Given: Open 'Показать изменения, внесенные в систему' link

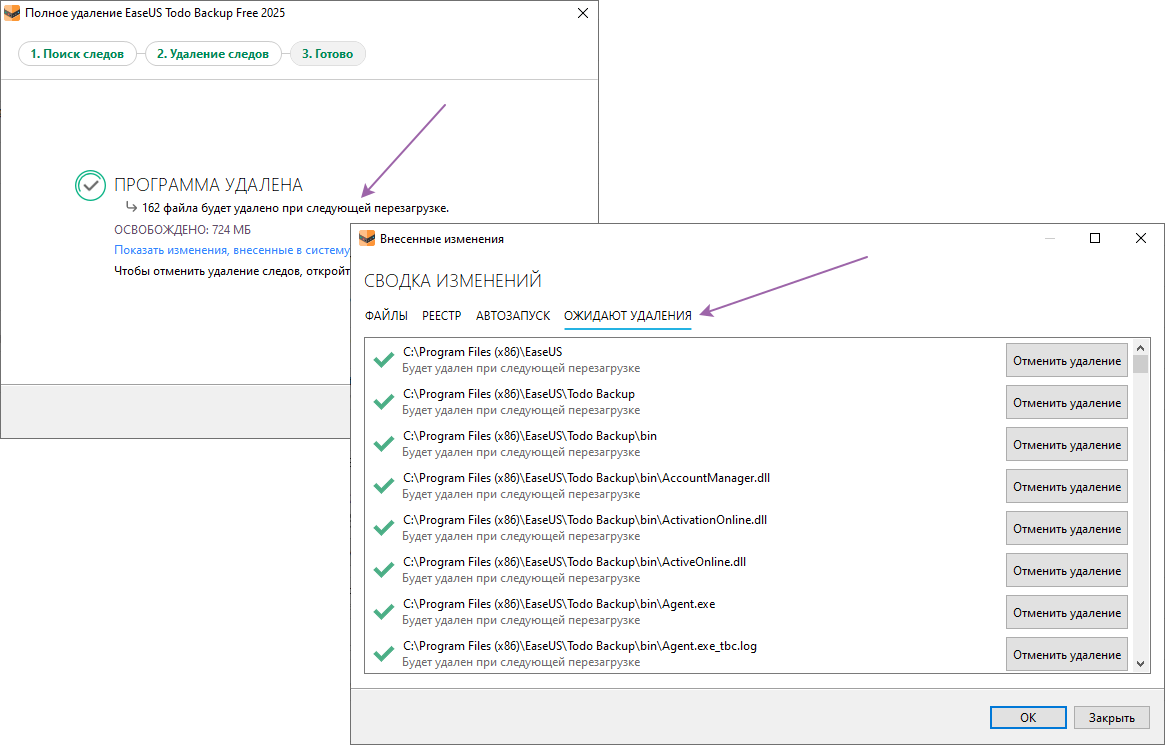Looking at the screenshot, I should [x=232, y=250].
